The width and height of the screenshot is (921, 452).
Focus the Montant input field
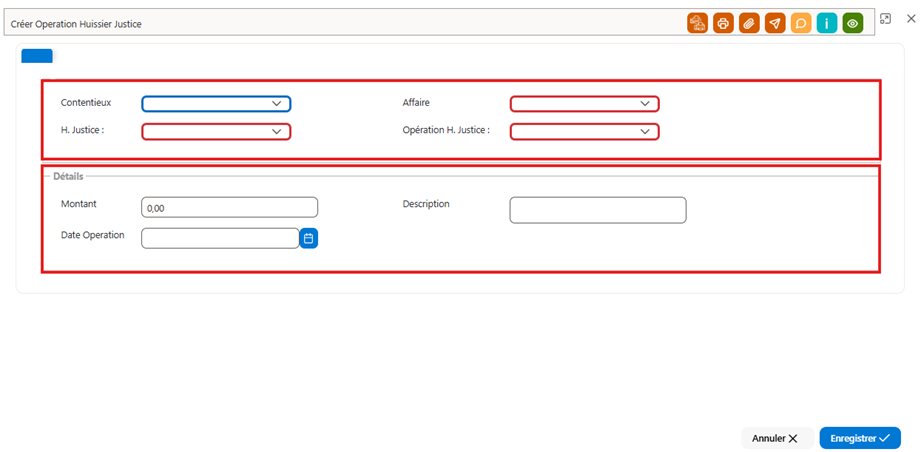click(x=230, y=207)
